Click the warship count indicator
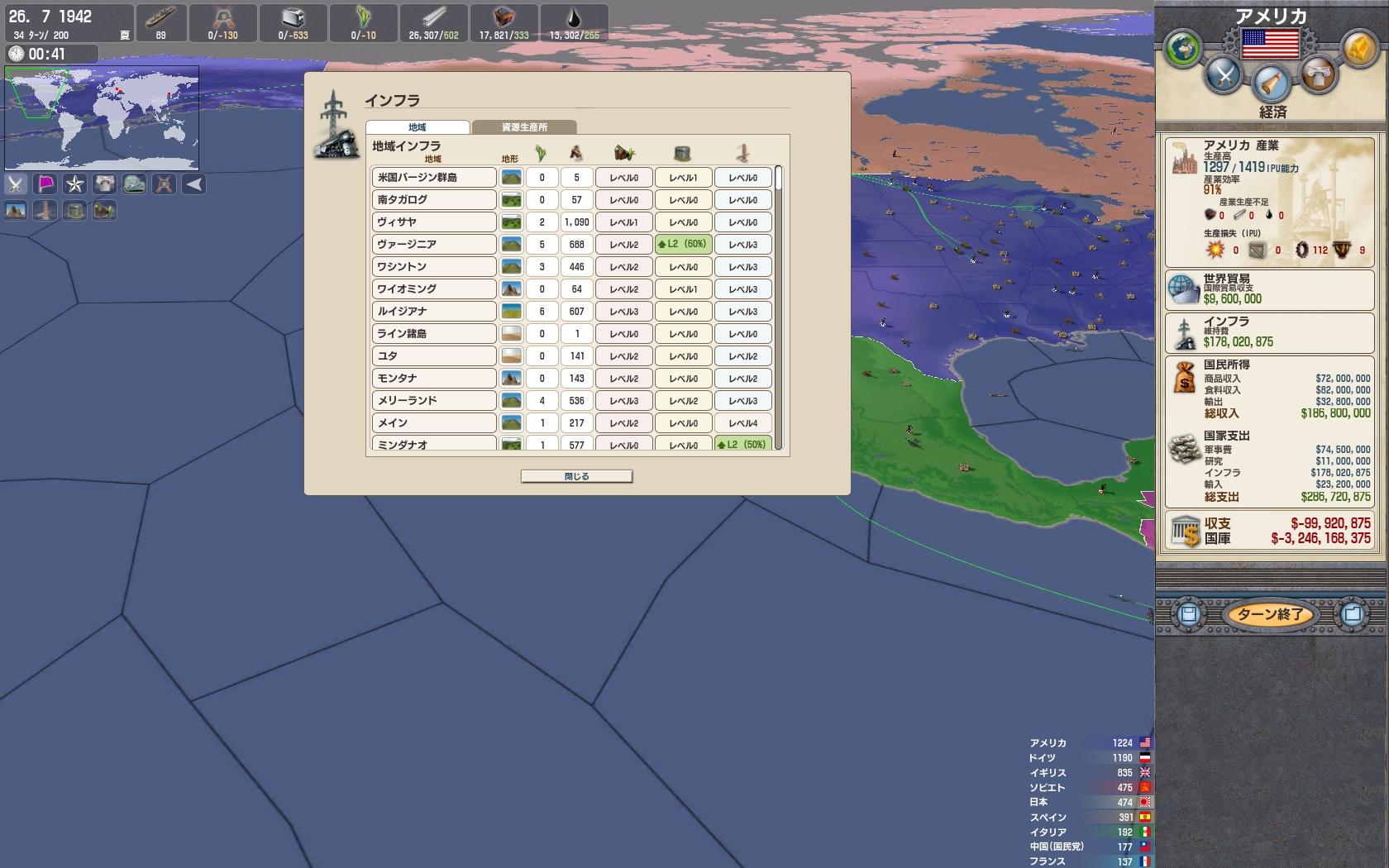This screenshot has height=868, width=1389. [x=160, y=23]
